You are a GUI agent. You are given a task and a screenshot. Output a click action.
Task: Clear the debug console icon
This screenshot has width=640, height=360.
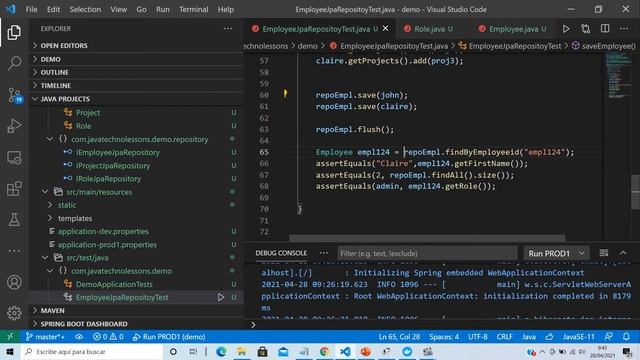(604, 253)
